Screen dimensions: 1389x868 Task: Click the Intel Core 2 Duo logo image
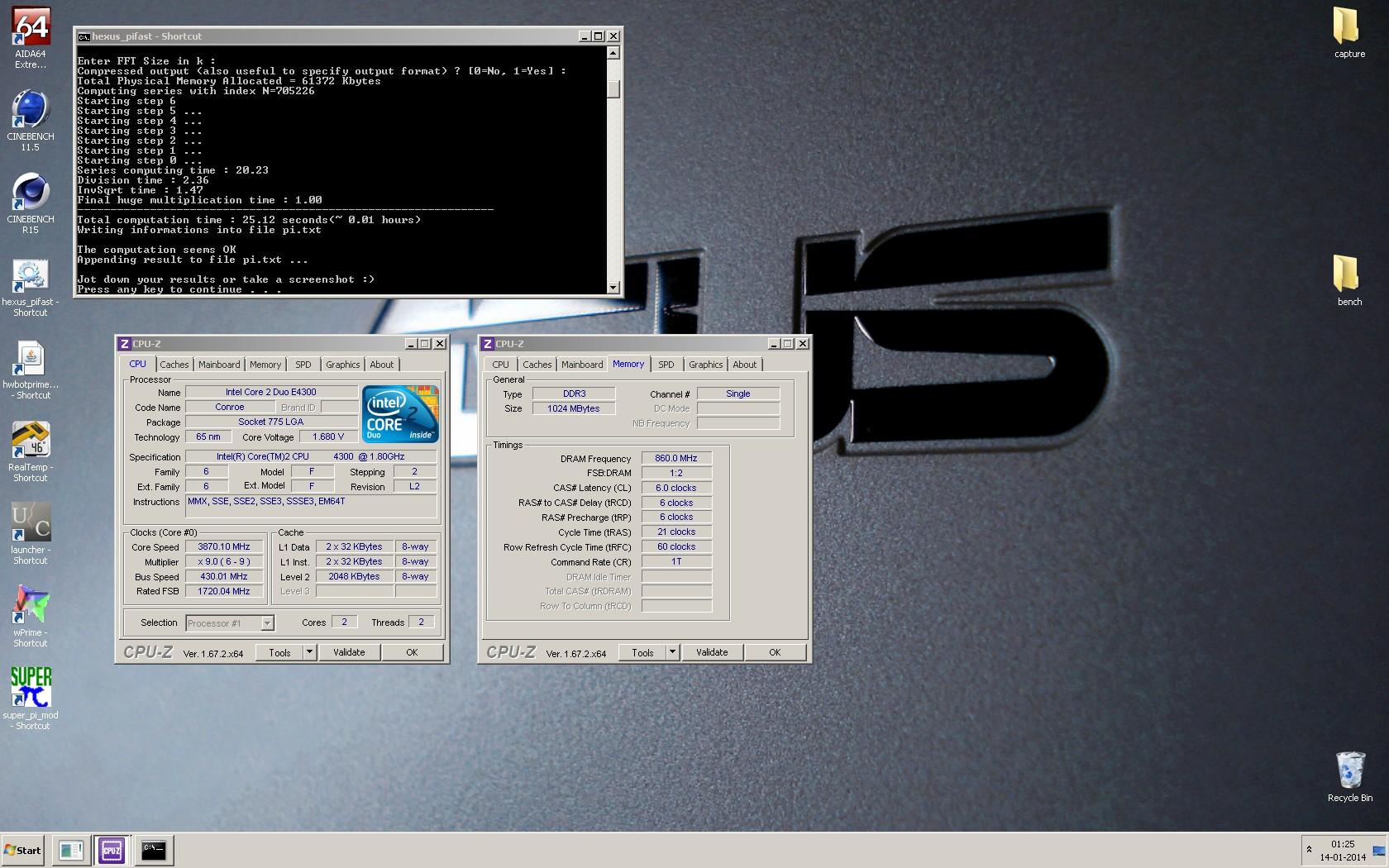[400, 414]
